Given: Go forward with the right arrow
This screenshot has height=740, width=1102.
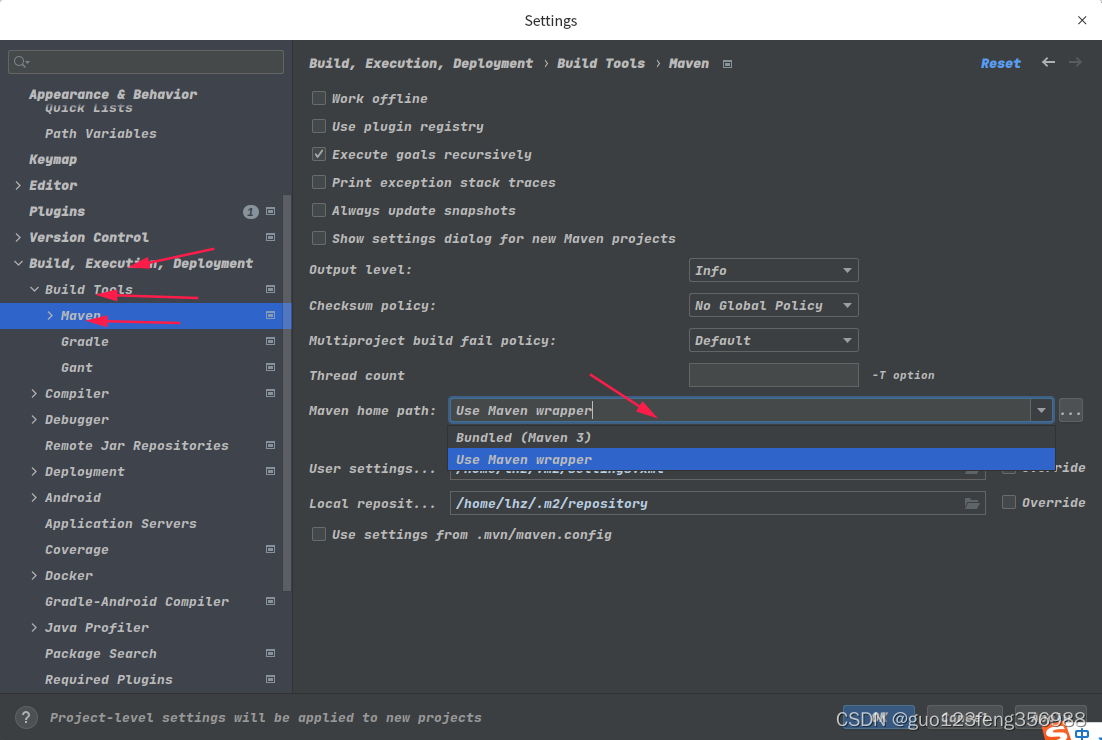Looking at the screenshot, I should 1075,63.
